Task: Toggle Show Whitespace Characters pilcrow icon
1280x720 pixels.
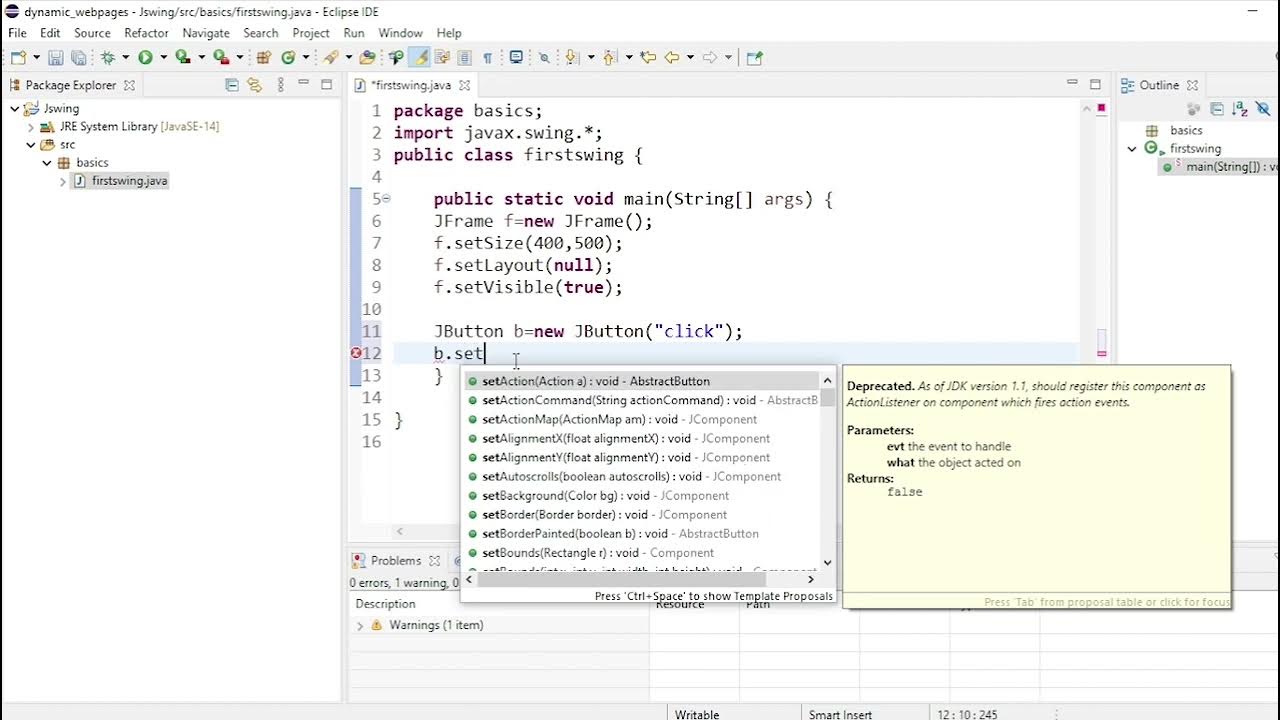Action: point(487,58)
